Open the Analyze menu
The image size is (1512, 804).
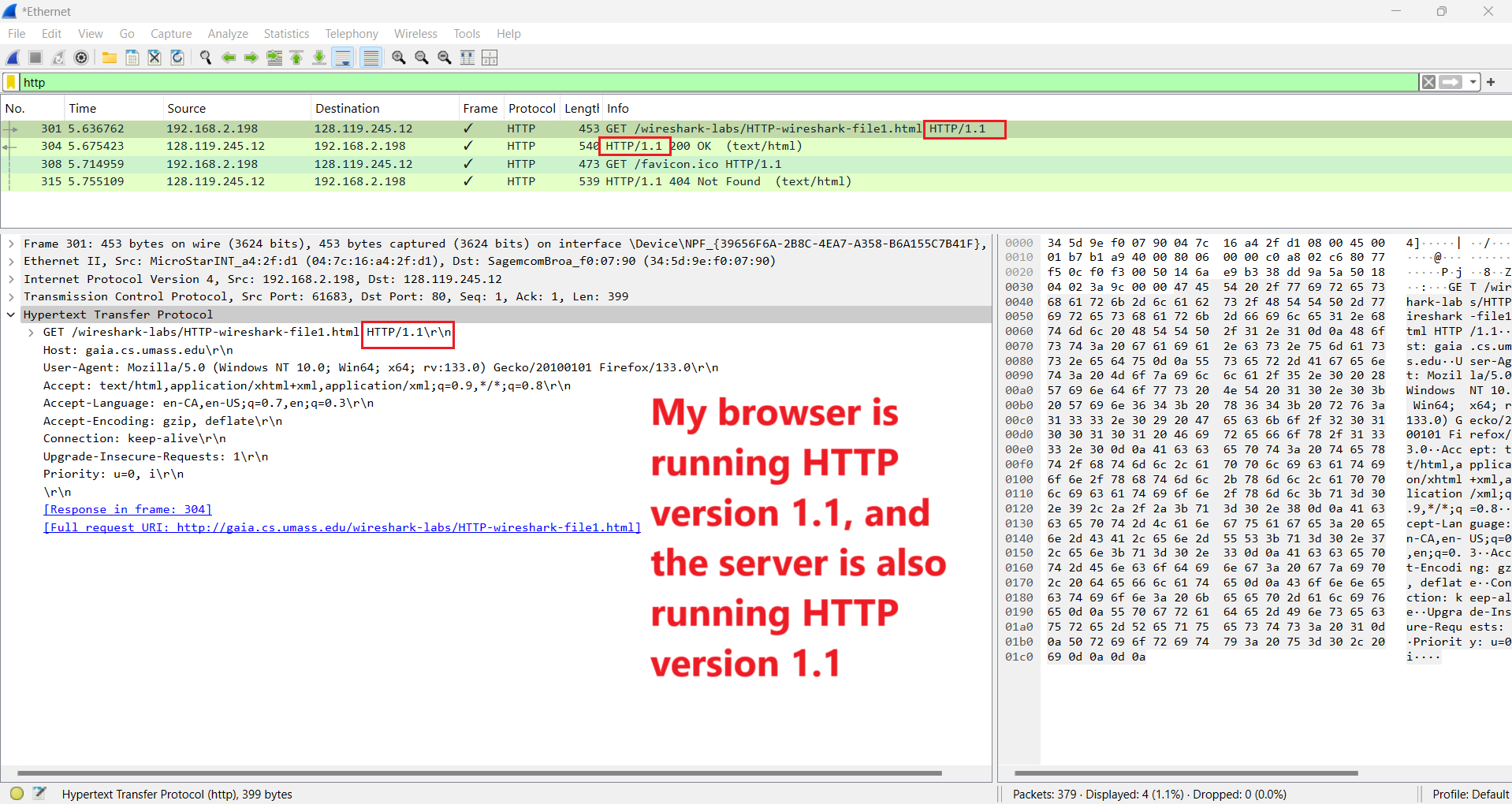tap(228, 33)
